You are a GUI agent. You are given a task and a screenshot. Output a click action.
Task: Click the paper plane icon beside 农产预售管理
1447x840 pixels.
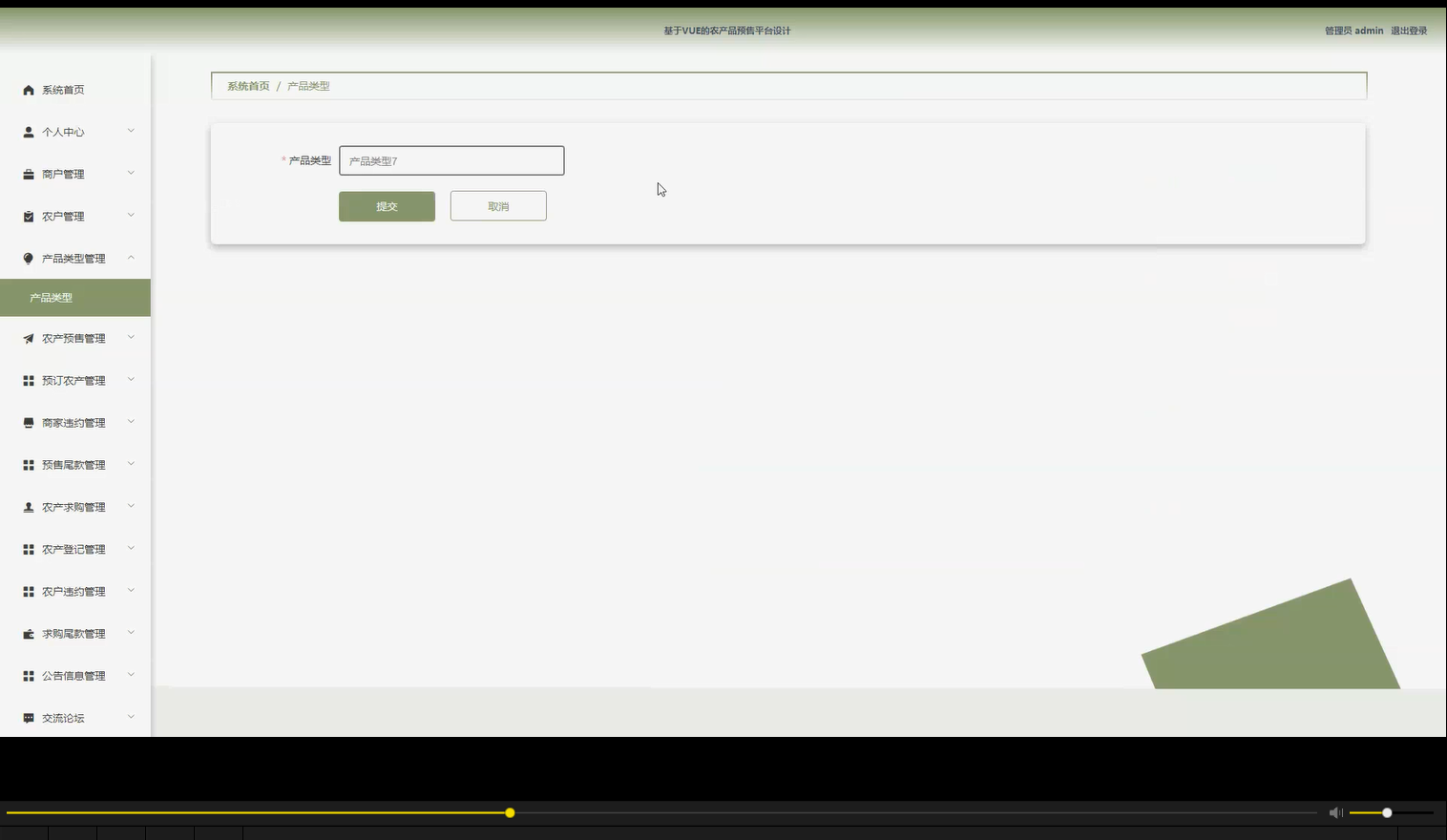(x=29, y=339)
